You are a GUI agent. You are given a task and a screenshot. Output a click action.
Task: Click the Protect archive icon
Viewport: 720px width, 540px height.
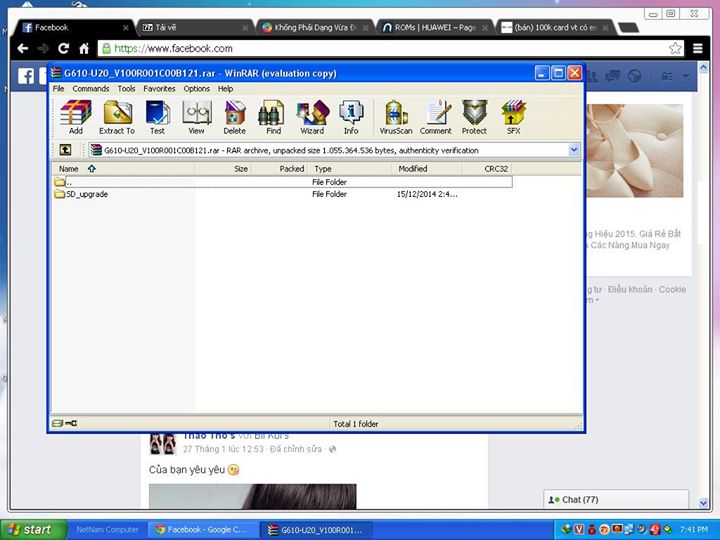474,116
